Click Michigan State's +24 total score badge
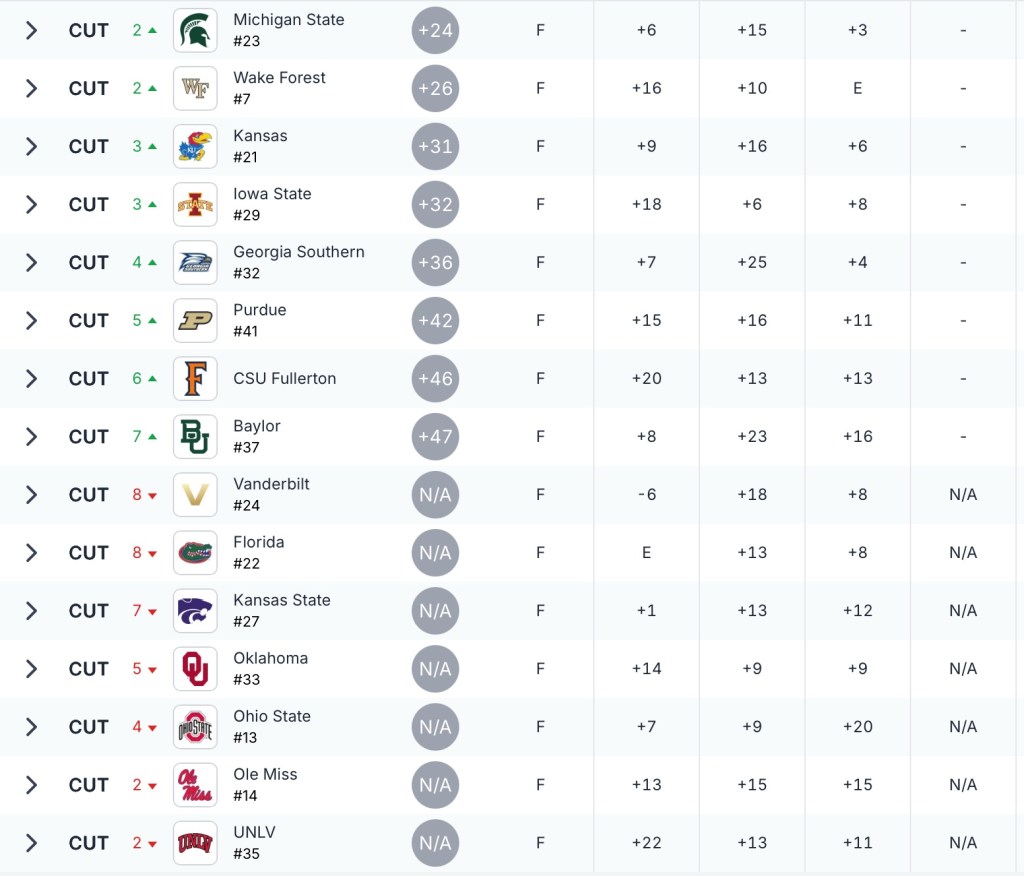The image size is (1024, 876). tap(435, 30)
